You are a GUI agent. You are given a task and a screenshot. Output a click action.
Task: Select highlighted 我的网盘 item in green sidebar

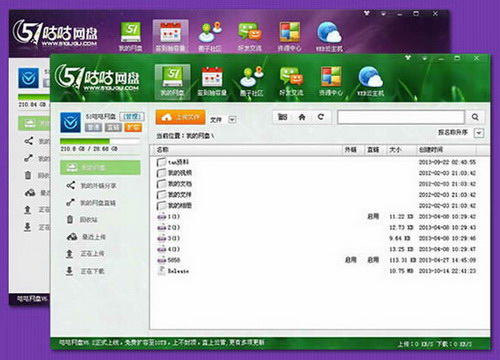[100, 167]
